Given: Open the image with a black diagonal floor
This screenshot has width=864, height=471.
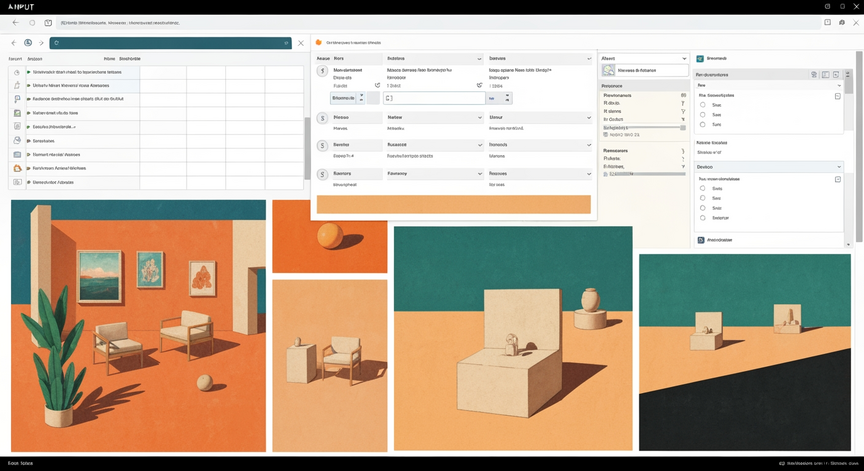Looking at the screenshot, I should click(x=745, y=352).
